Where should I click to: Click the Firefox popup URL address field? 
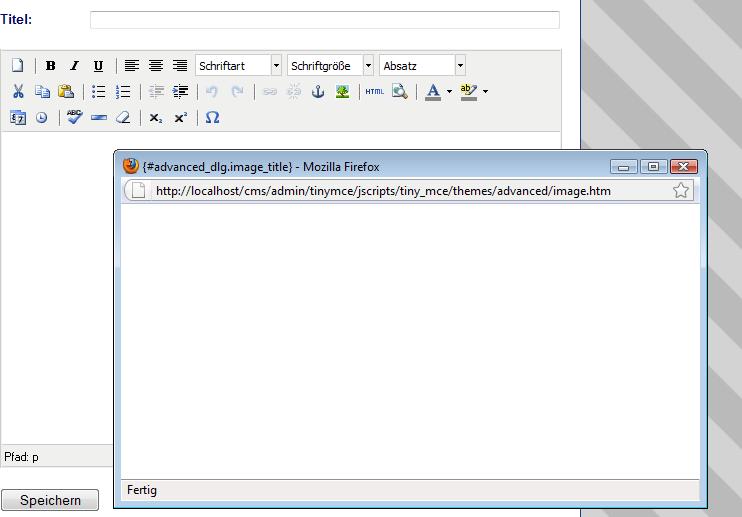tap(400, 191)
